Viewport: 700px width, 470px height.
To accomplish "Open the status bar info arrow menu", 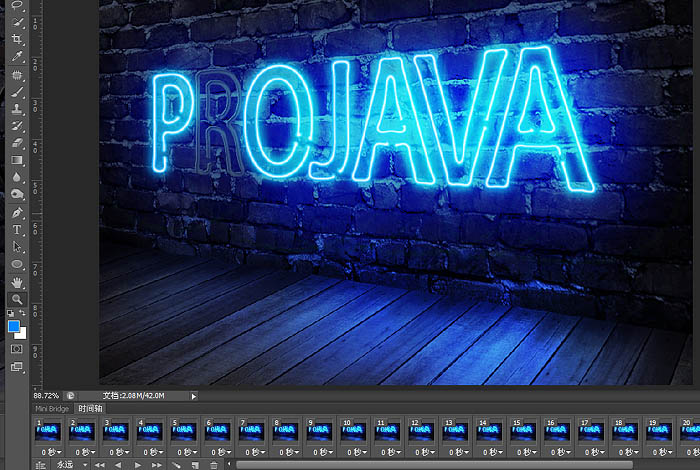I will [193, 396].
